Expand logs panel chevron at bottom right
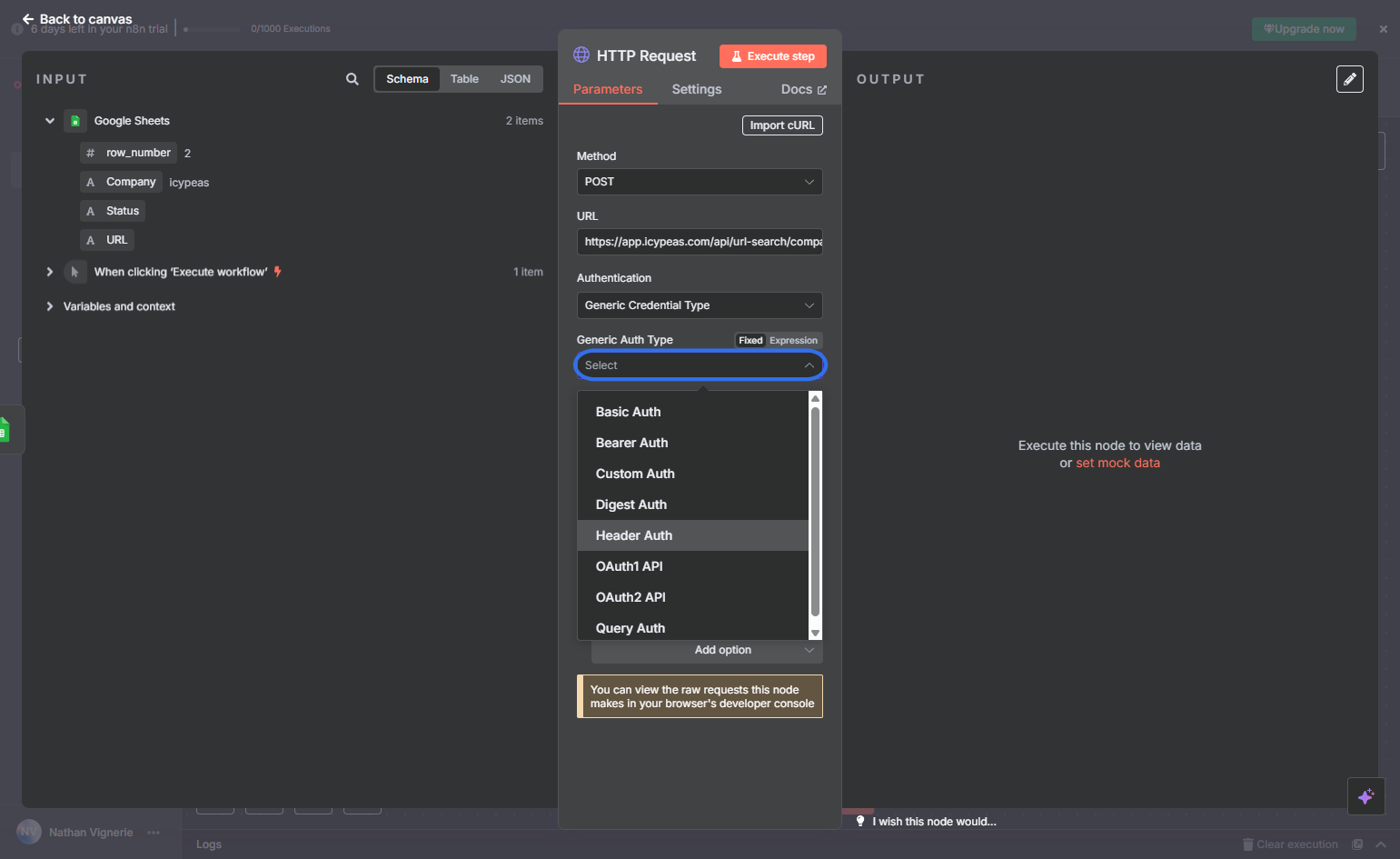This screenshot has width=1400, height=859. [1381, 844]
